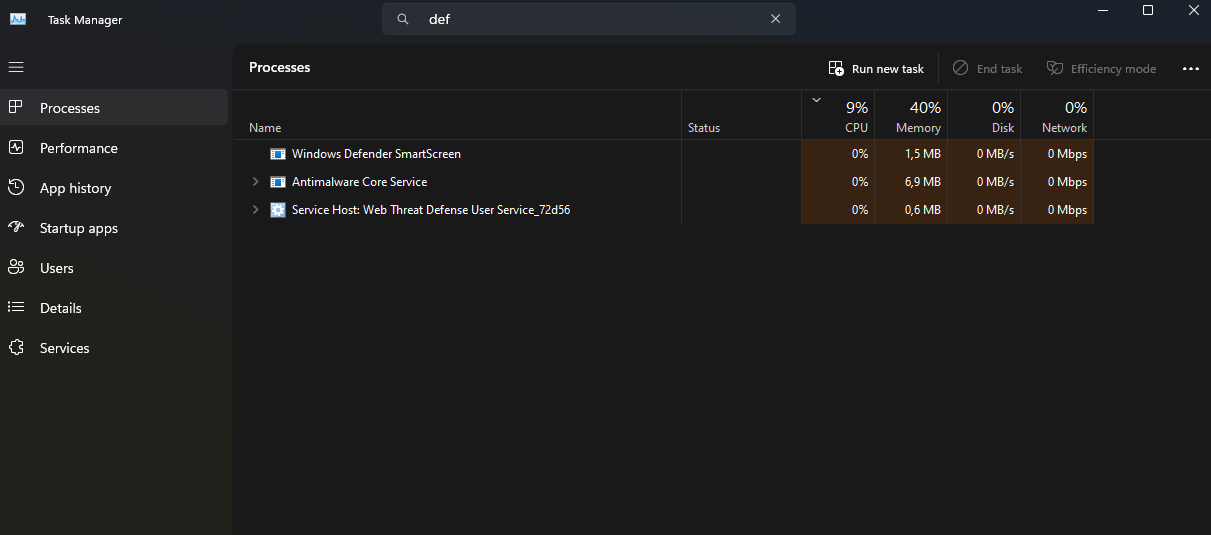Click the Processes page heading

pos(280,67)
